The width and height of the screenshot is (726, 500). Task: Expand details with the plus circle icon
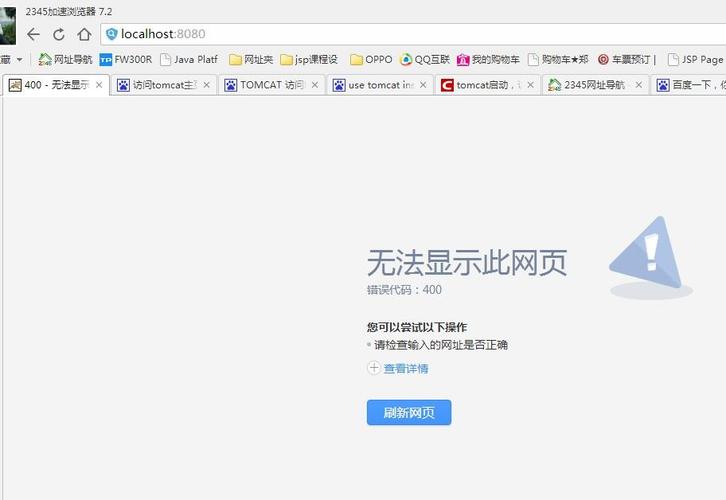pos(374,368)
